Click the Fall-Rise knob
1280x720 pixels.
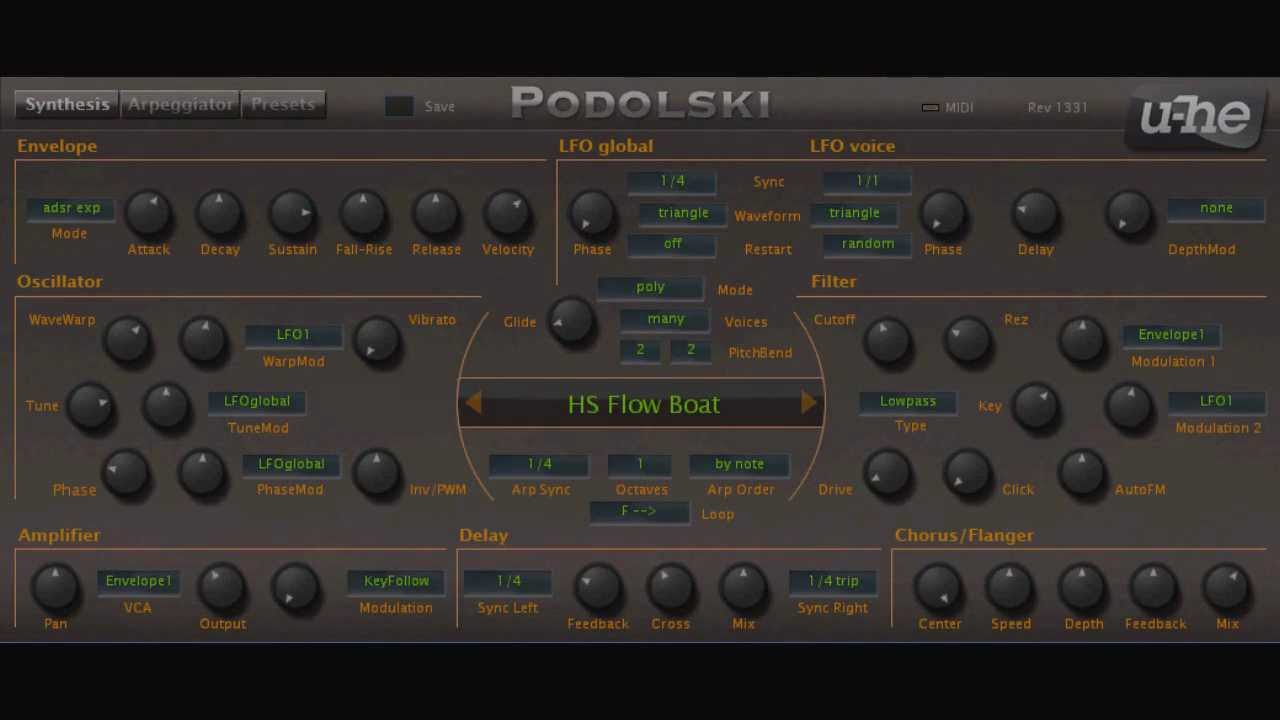(x=363, y=213)
